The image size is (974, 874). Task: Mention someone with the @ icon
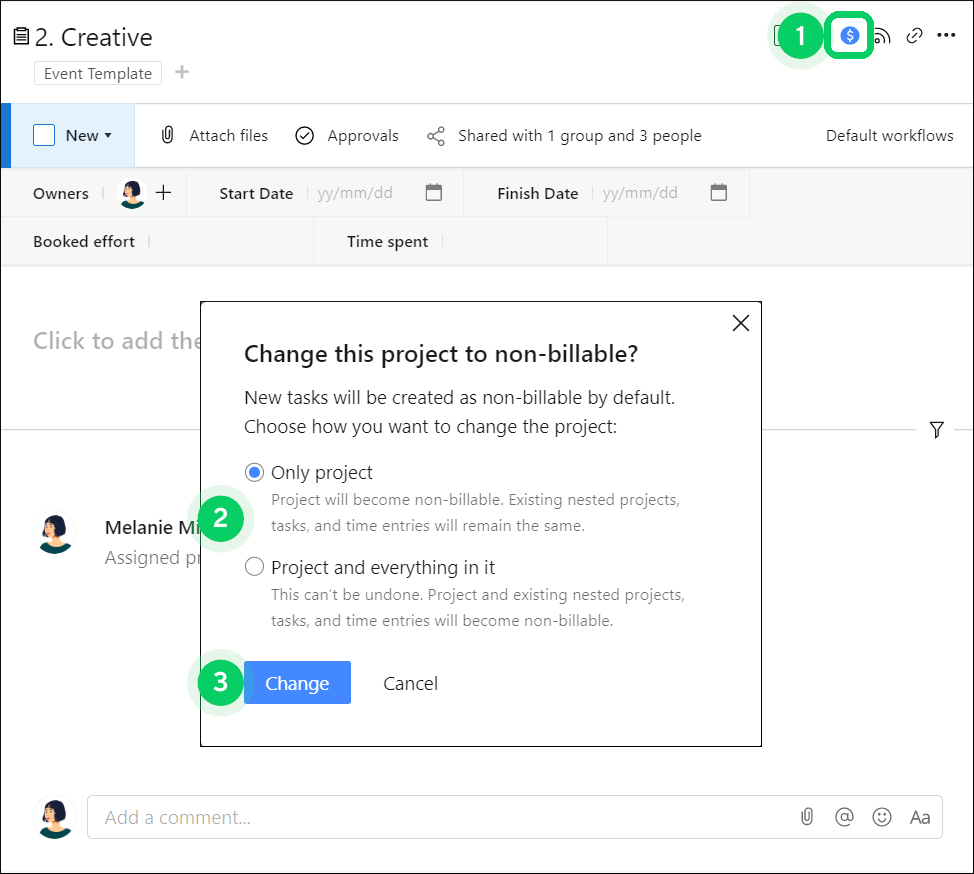(844, 817)
